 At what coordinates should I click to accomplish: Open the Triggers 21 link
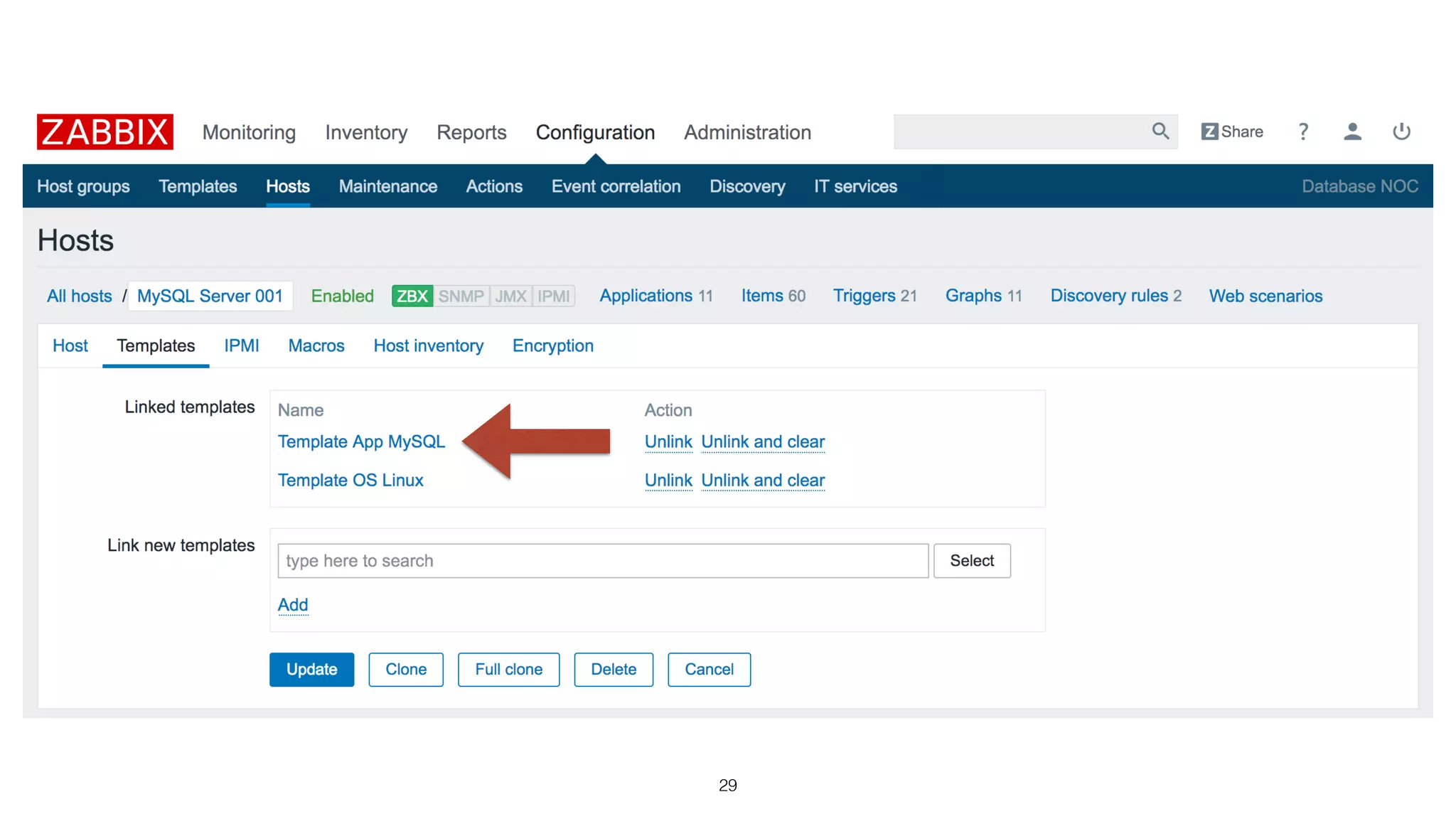click(874, 296)
